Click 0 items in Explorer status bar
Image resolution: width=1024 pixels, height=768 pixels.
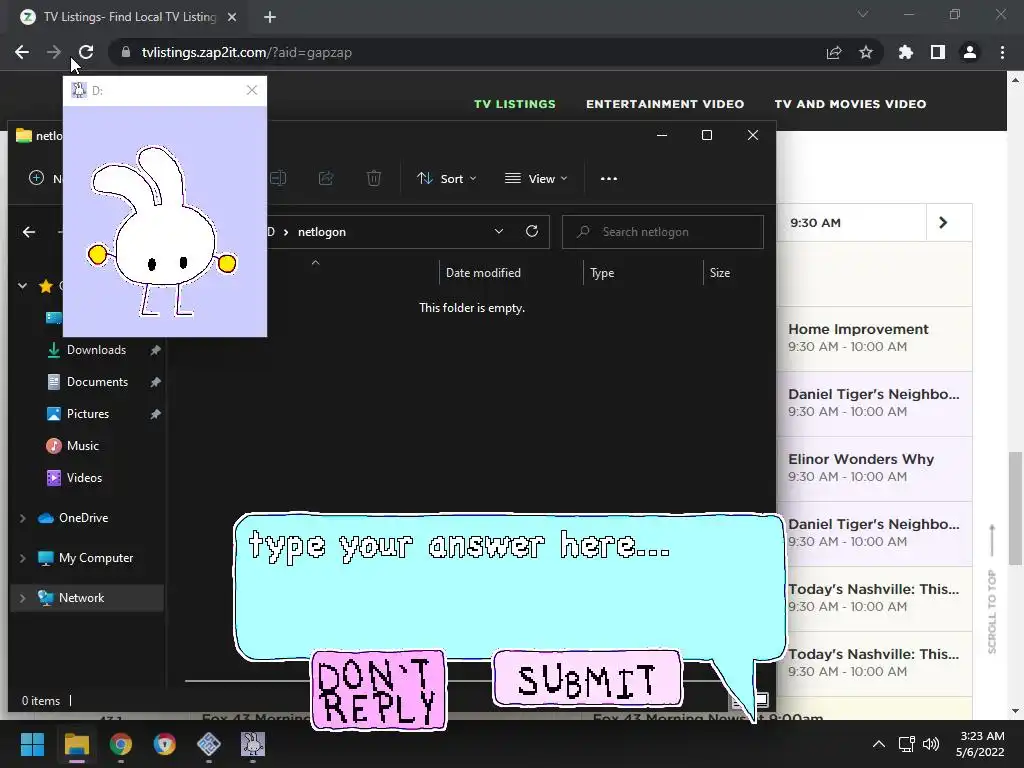tap(40, 701)
